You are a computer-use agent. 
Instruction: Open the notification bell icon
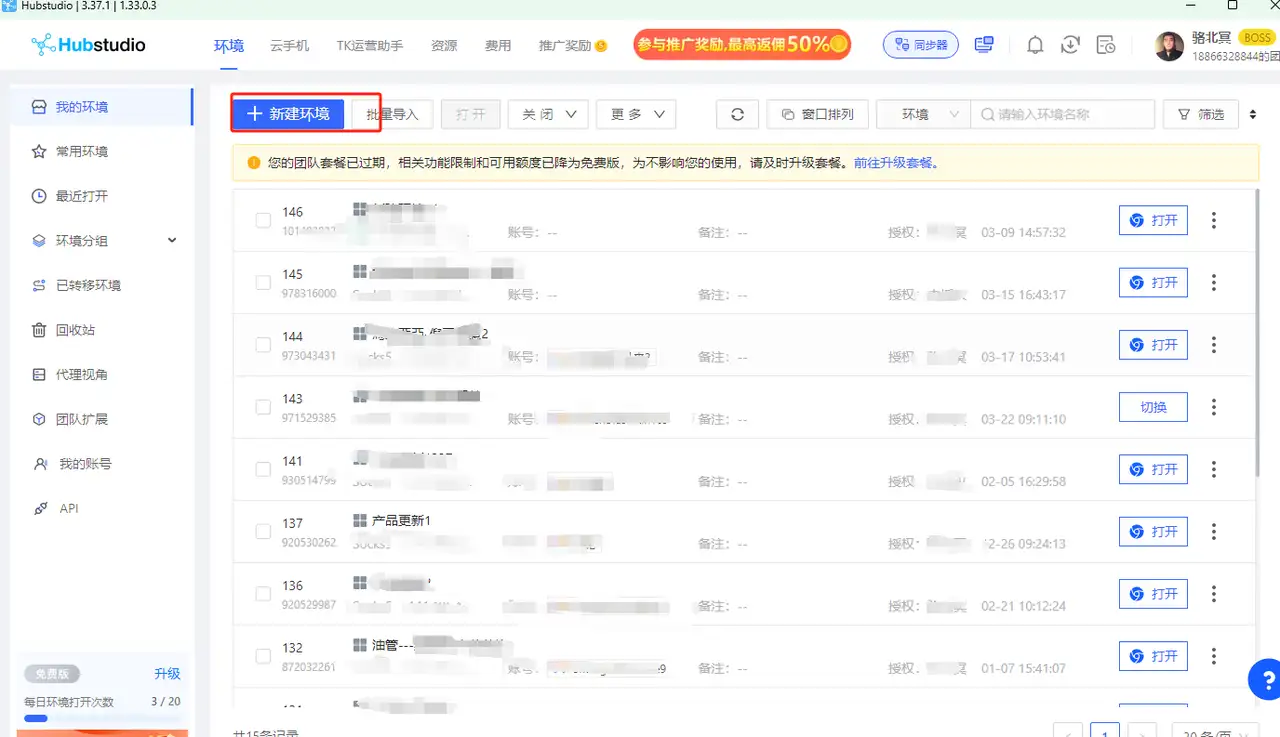coord(1035,45)
